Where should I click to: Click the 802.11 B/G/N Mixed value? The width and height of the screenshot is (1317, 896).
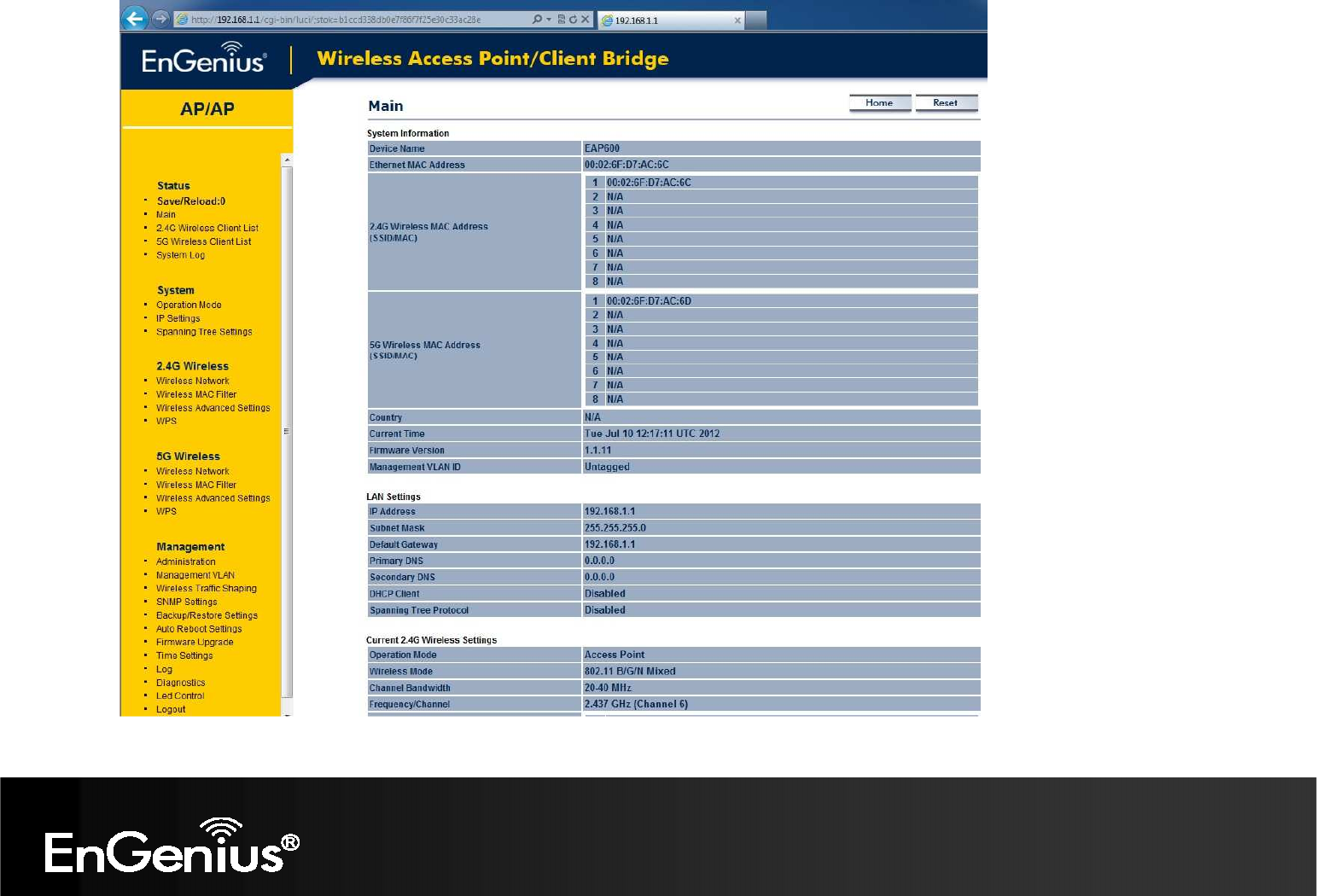pyautogui.click(x=630, y=672)
